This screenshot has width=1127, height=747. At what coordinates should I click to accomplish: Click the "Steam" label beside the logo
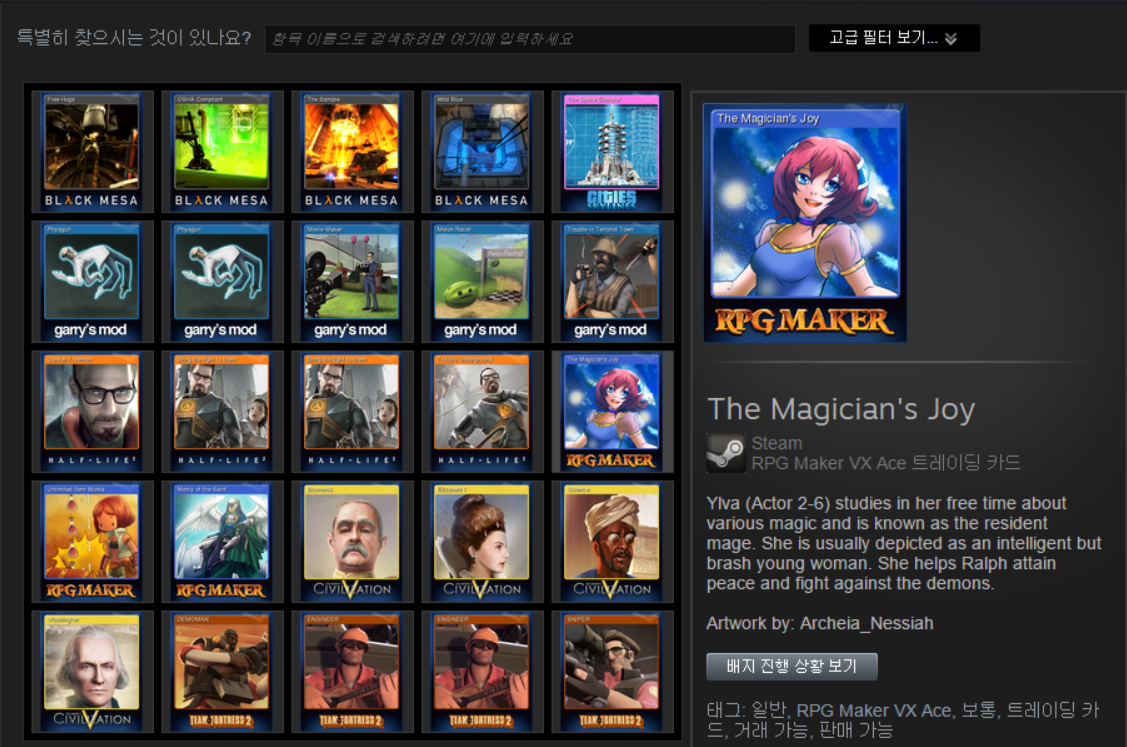point(777,443)
